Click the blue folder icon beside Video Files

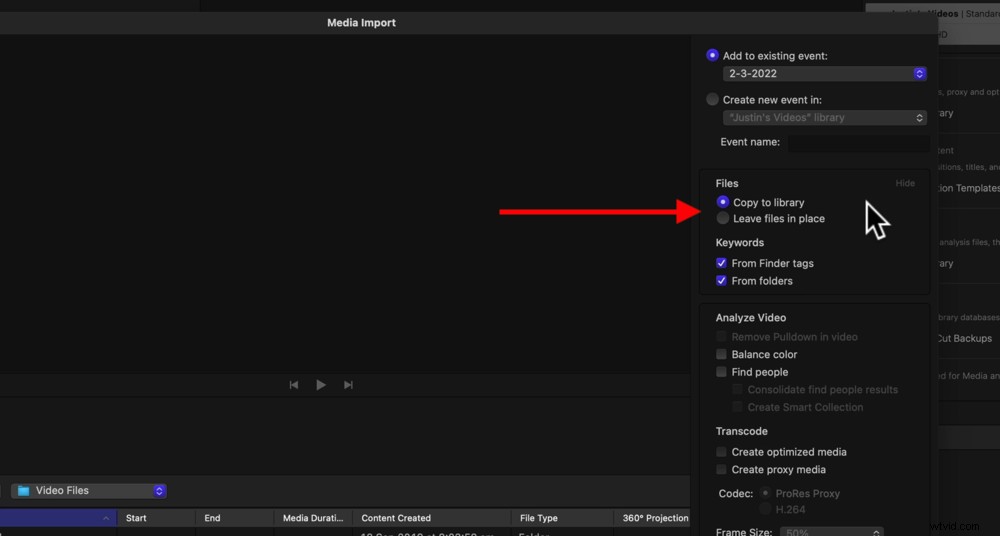coord(24,491)
